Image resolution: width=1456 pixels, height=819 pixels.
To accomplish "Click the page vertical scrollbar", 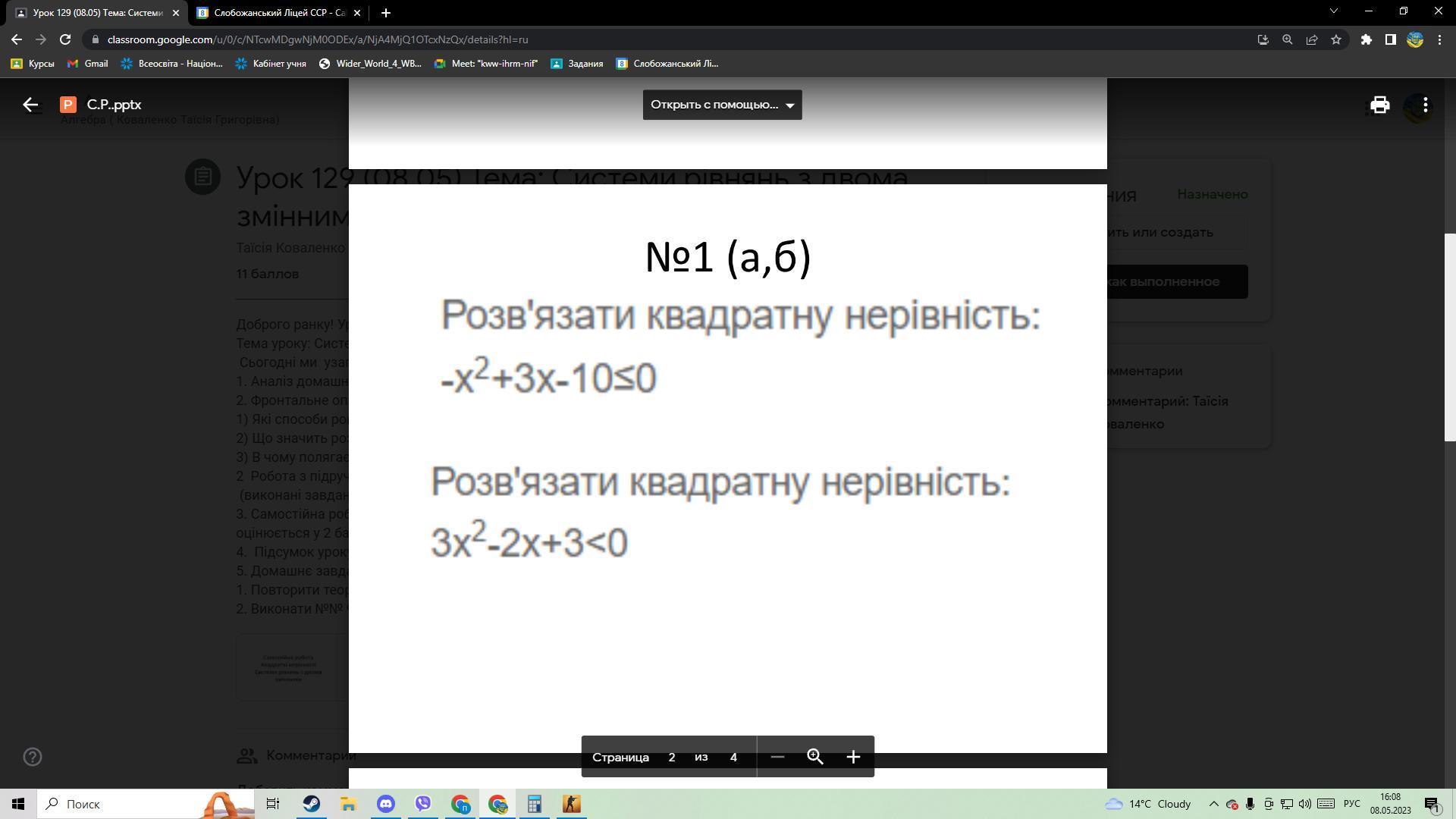I will pos(1449,337).
